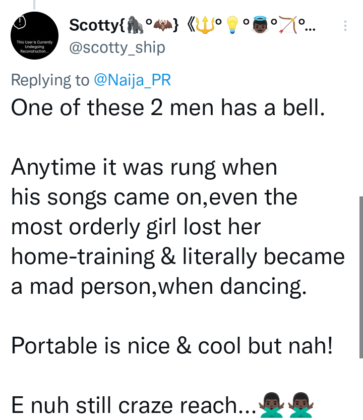363x420 pixels.
Task: Select the second no-gesture man emoji
Action: pyautogui.click(x=301, y=405)
